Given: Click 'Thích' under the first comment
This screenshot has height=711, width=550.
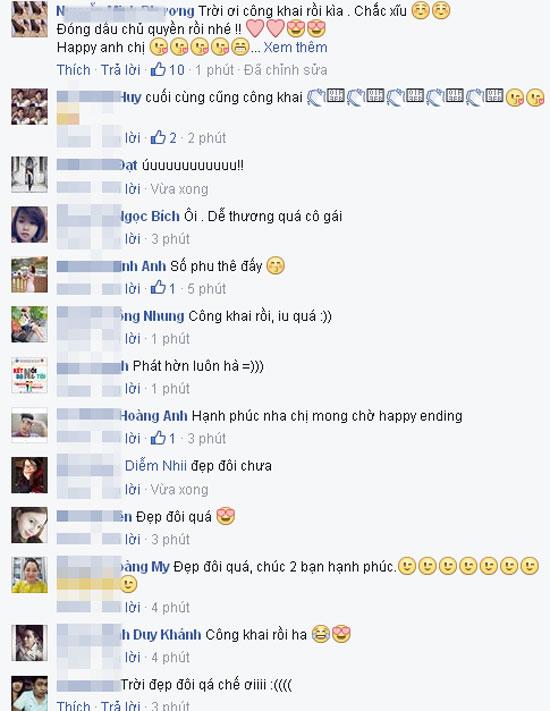Looking at the screenshot, I should click(x=73, y=70).
